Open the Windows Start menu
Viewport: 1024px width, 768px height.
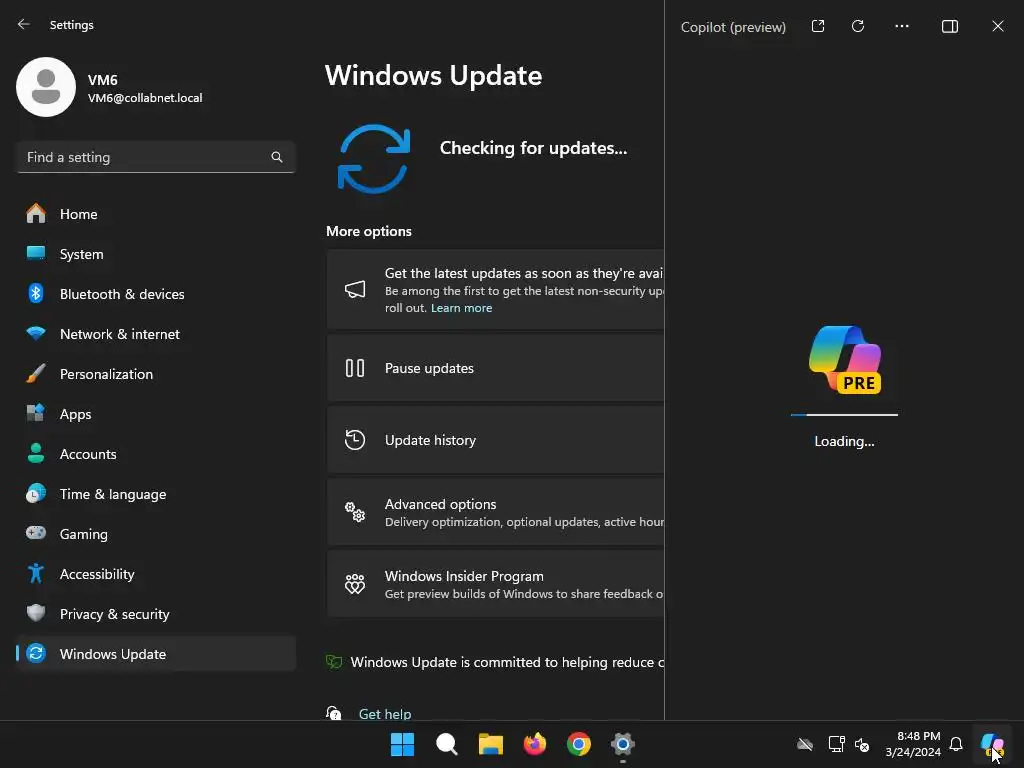point(402,744)
